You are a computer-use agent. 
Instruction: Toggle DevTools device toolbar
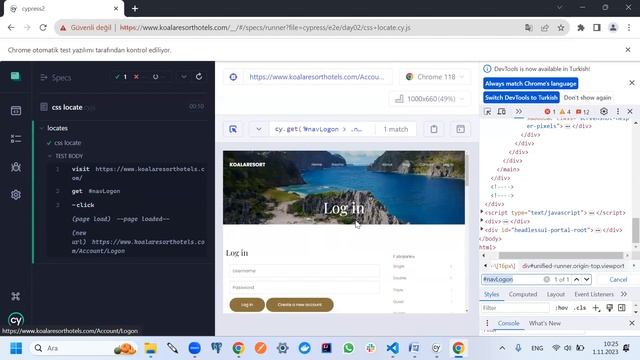click(x=502, y=111)
